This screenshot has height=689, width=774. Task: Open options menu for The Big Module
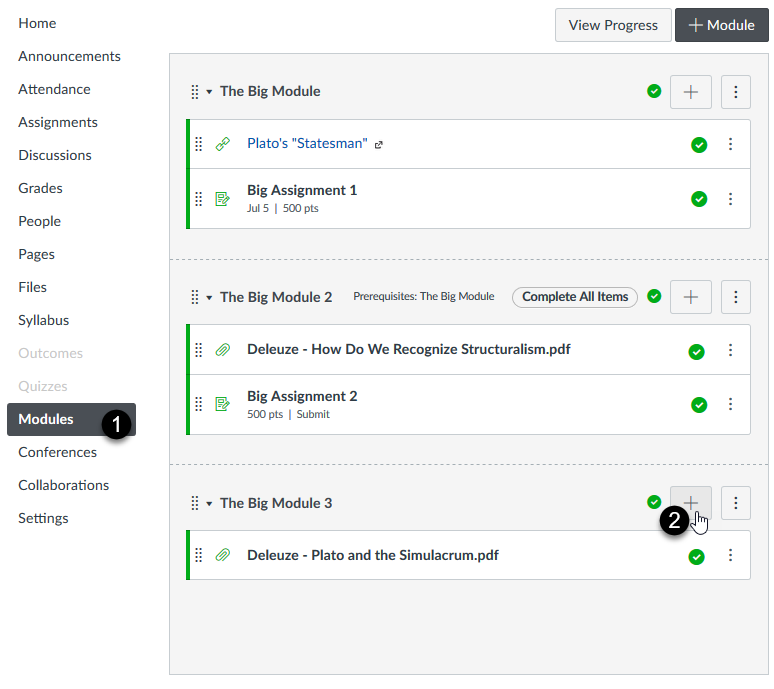click(735, 92)
